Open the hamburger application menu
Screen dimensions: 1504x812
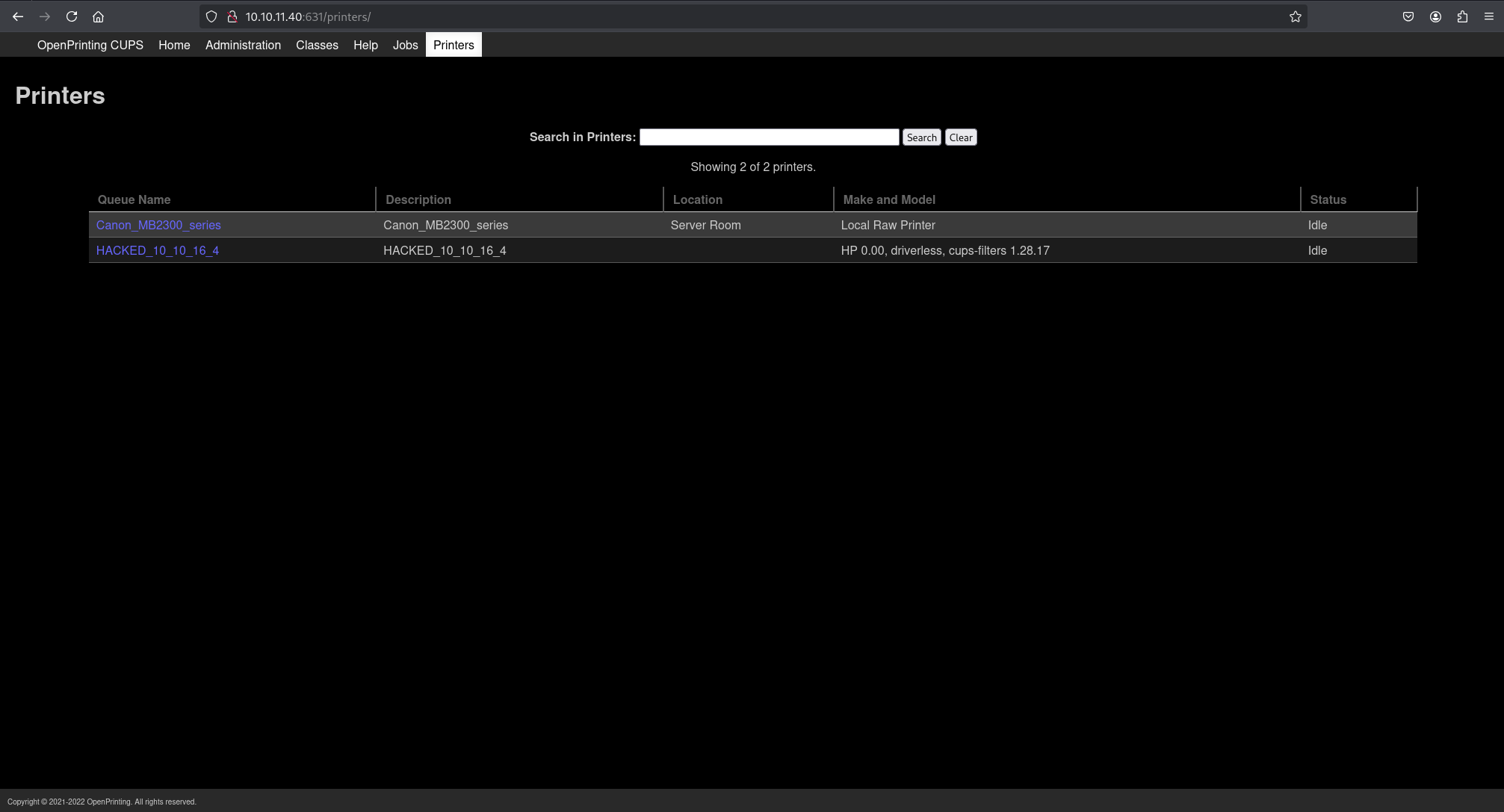click(1488, 16)
